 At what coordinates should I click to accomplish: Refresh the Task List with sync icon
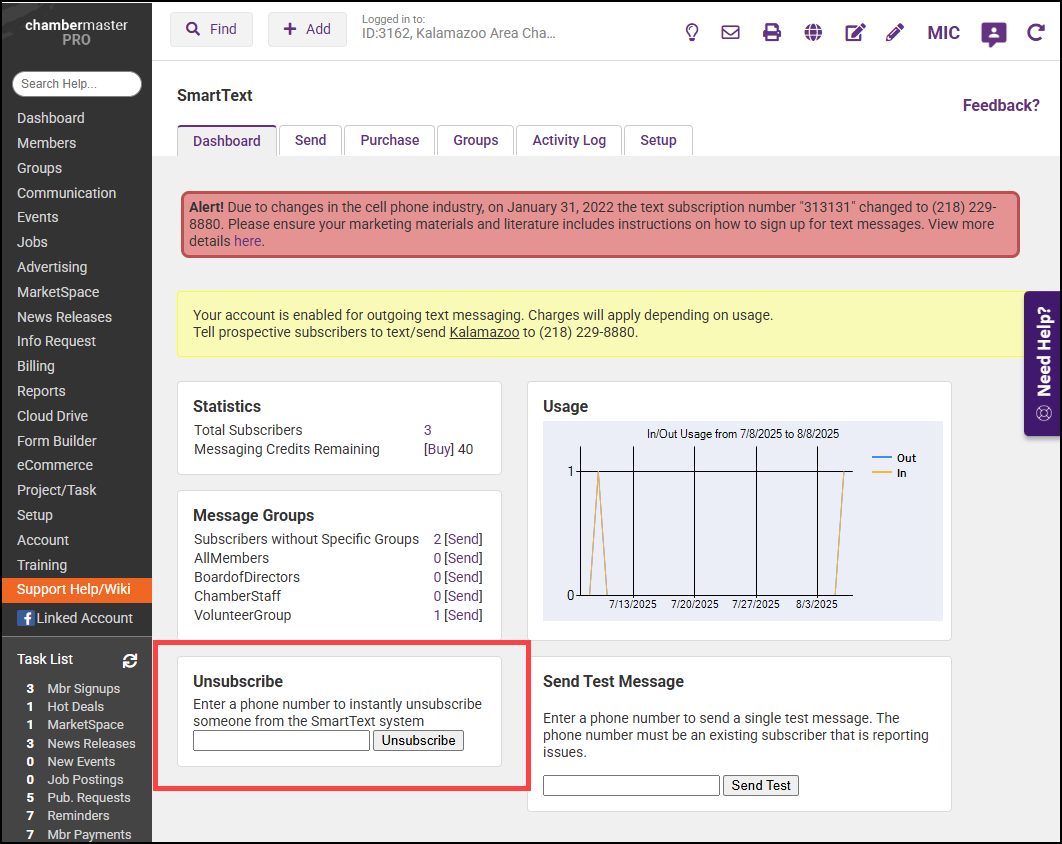(x=130, y=660)
